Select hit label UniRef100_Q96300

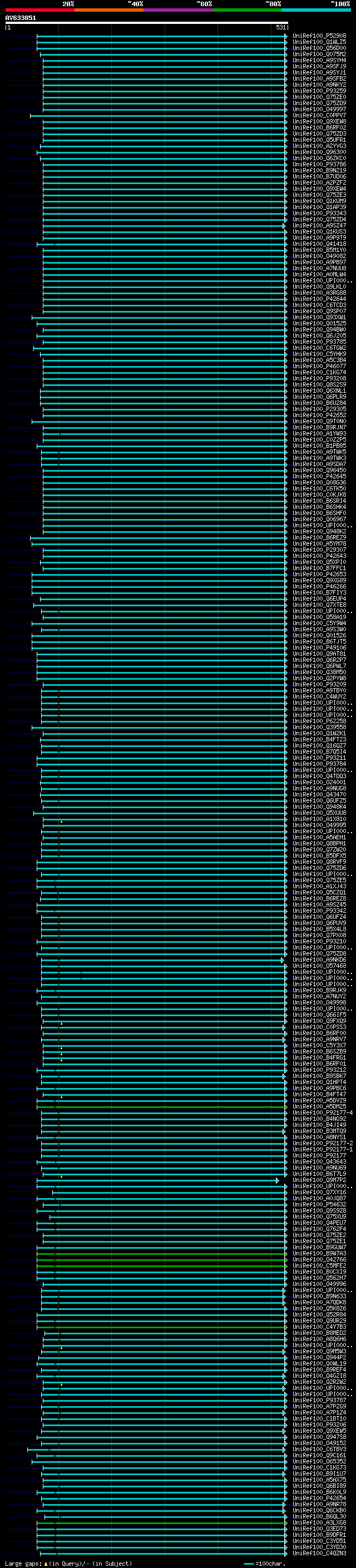click(319, 152)
